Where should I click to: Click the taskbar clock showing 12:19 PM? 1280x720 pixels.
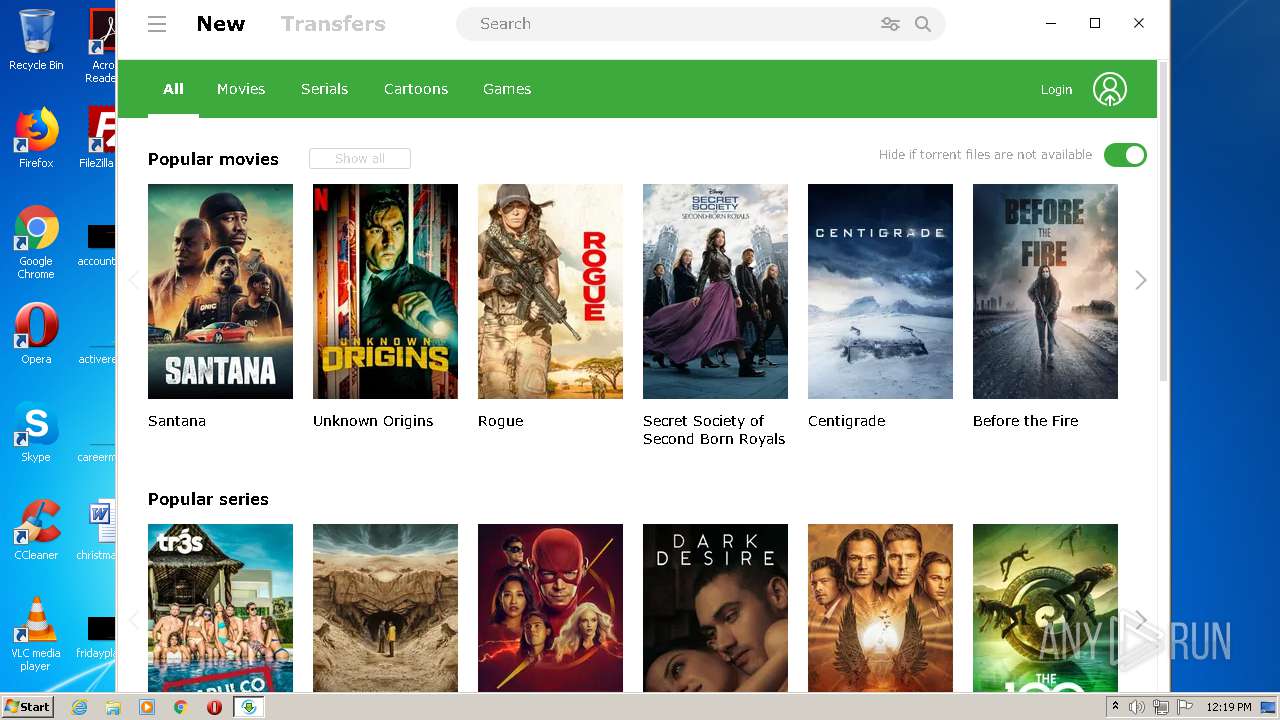(x=1229, y=707)
